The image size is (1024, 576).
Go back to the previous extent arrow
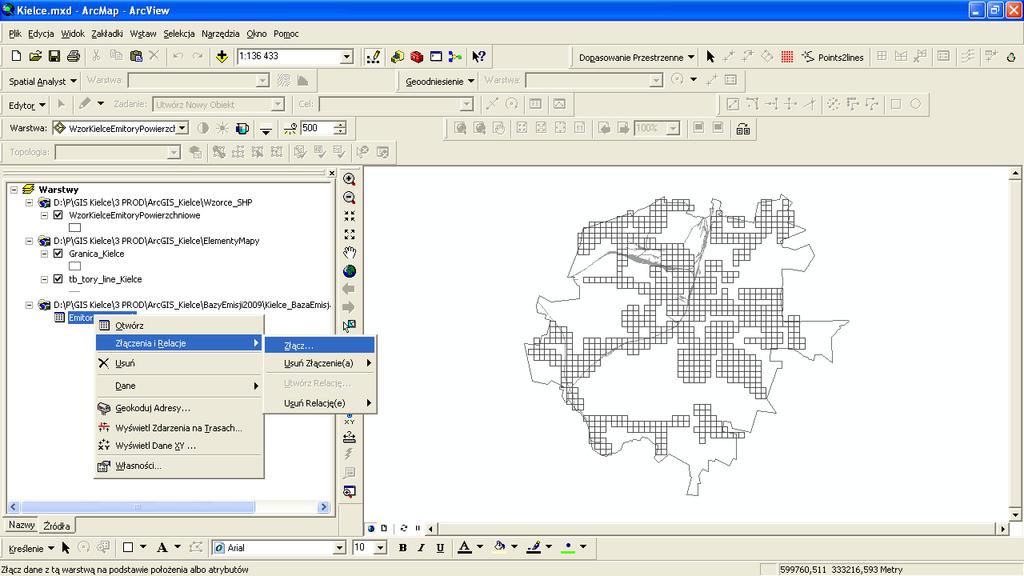349,289
